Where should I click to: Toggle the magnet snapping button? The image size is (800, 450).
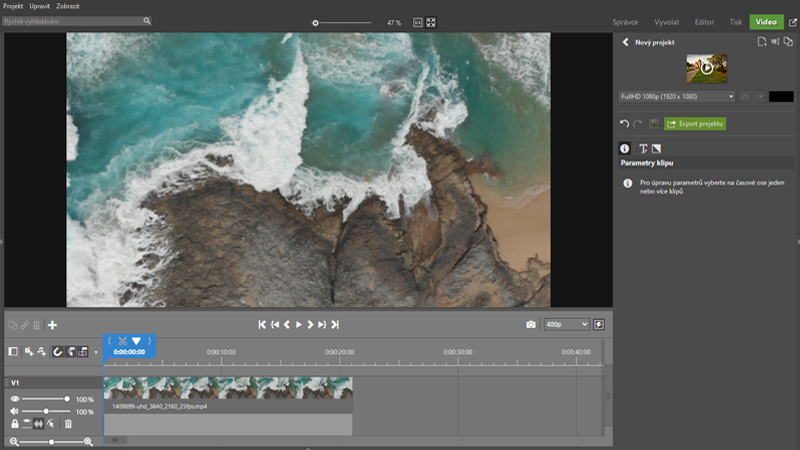pos(58,352)
